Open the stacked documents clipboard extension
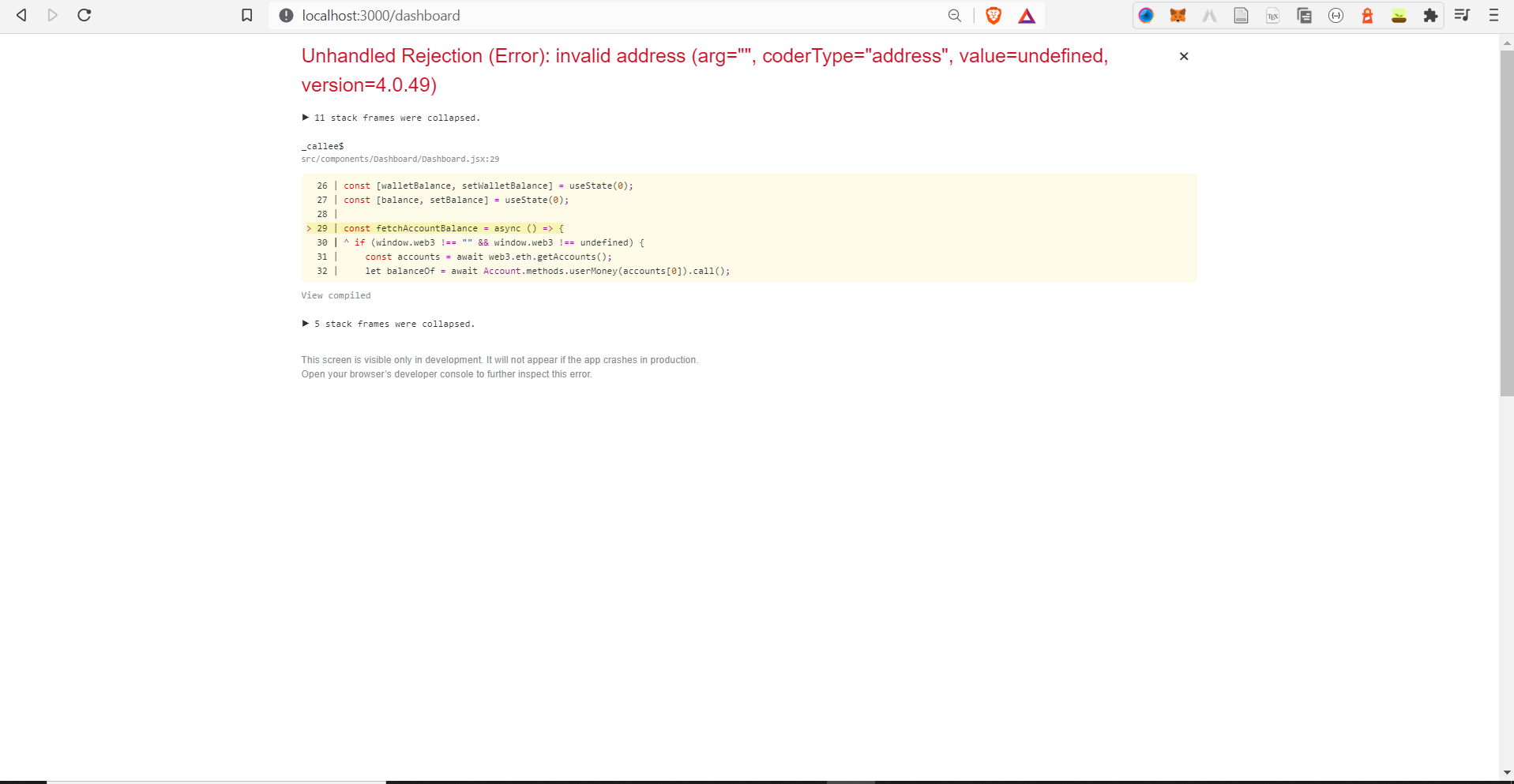 1305,15
